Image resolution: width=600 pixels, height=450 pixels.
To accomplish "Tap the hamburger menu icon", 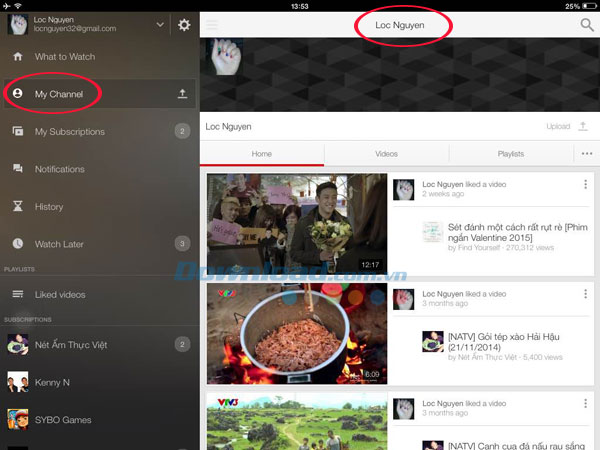I will pyautogui.click(x=212, y=25).
